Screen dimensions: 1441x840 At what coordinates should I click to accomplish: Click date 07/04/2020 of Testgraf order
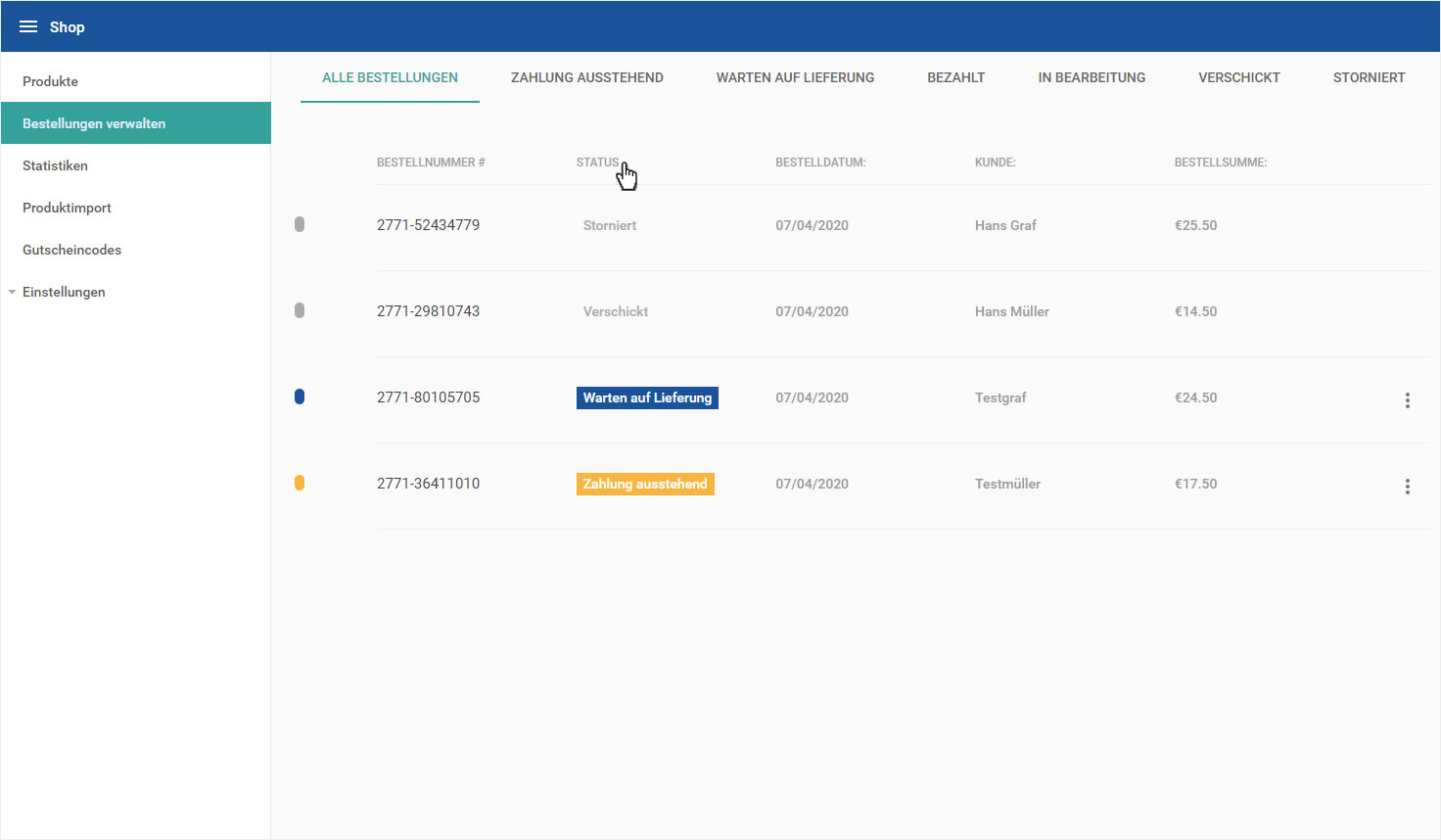pyautogui.click(x=812, y=397)
